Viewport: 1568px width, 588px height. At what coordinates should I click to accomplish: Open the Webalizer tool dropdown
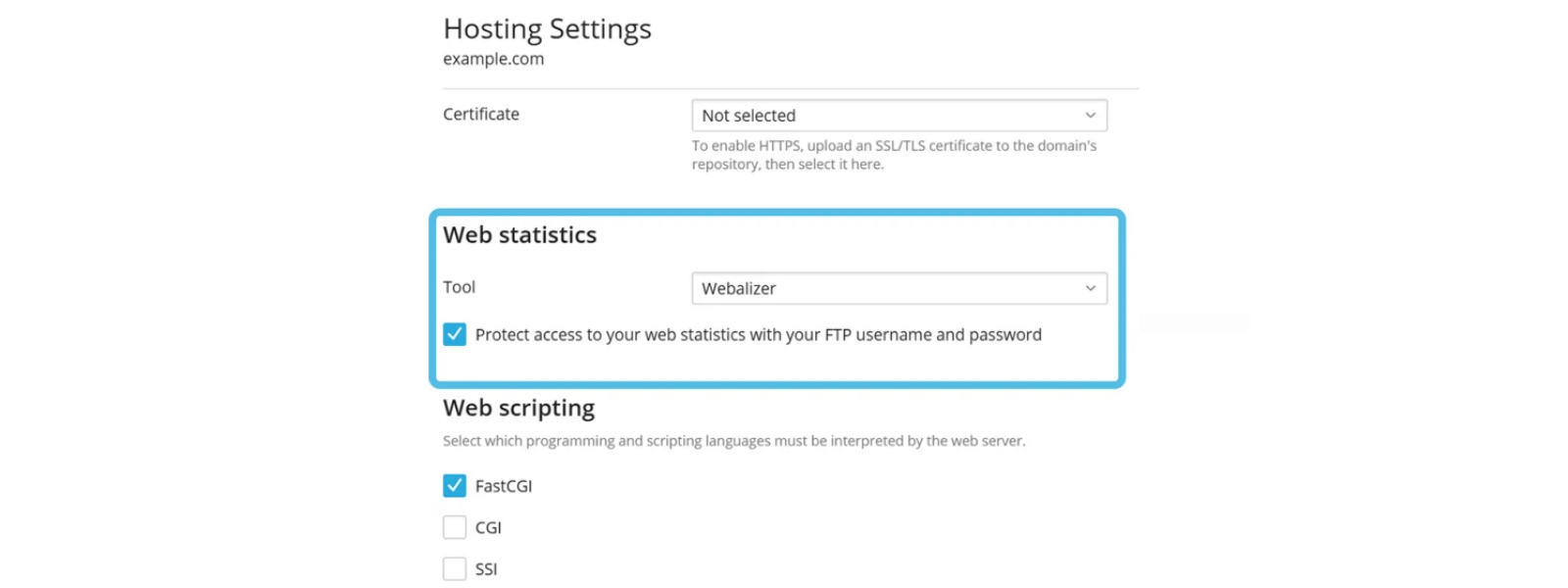pos(899,288)
